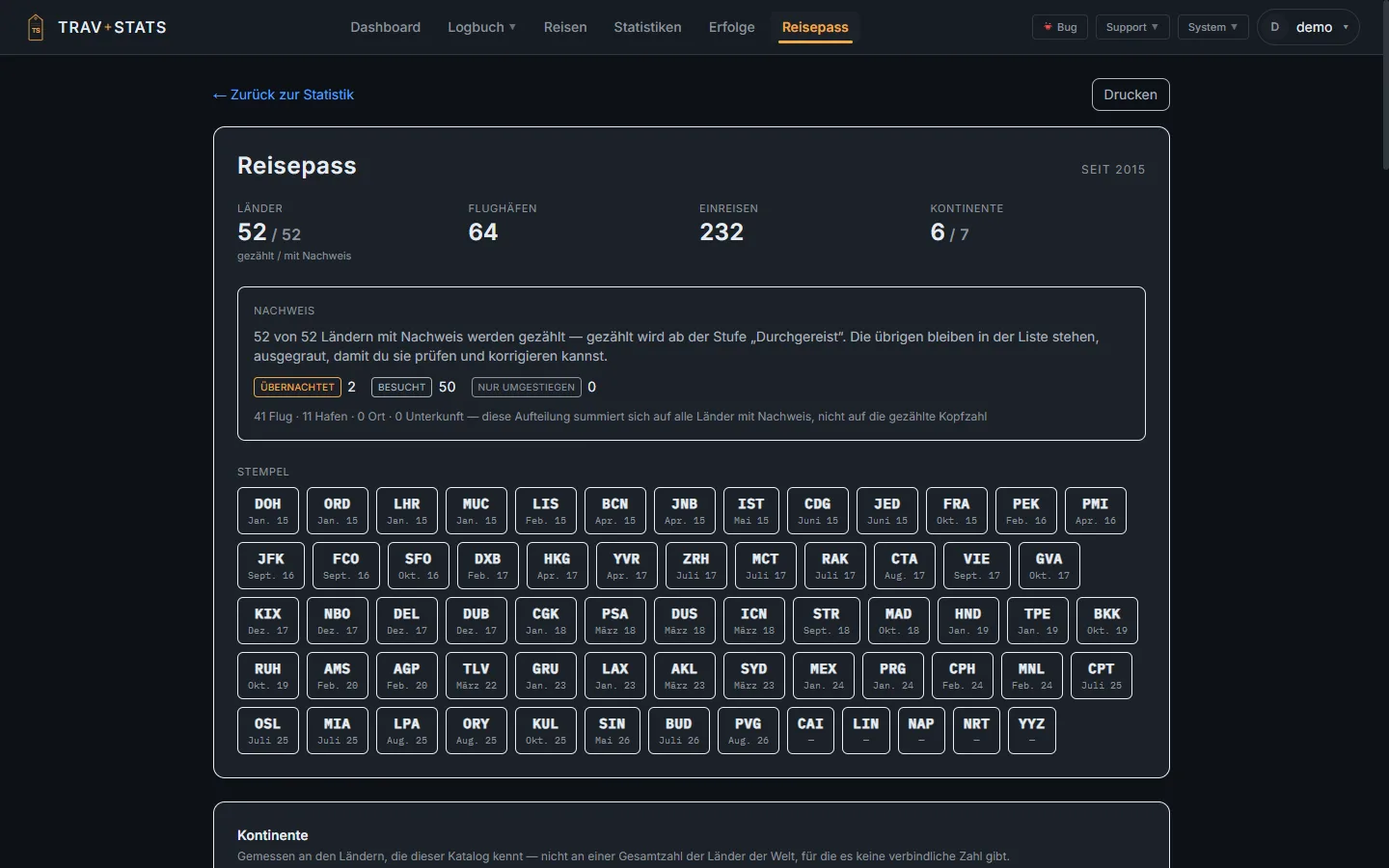Click the BKK stamp
This screenshot has width=1389, height=868.
point(1107,620)
